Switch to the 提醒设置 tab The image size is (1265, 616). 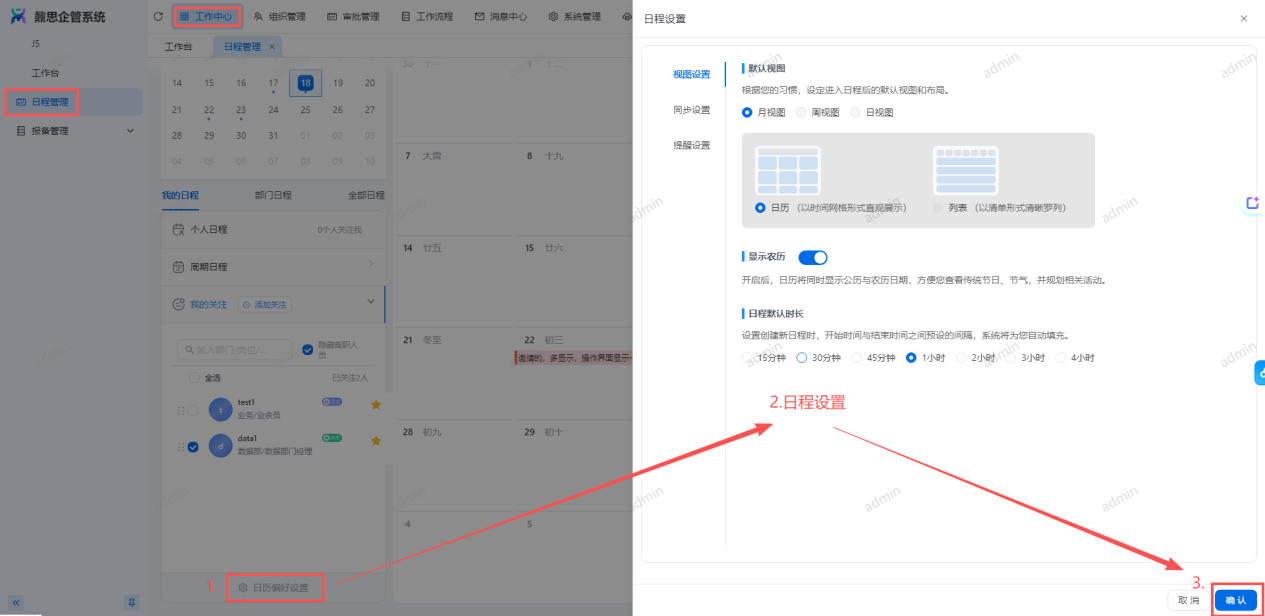coord(691,145)
